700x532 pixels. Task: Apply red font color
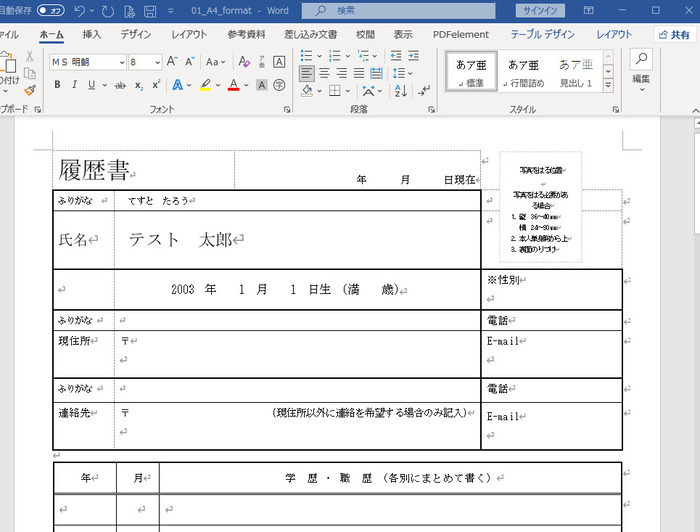pyautogui.click(x=233, y=84)
